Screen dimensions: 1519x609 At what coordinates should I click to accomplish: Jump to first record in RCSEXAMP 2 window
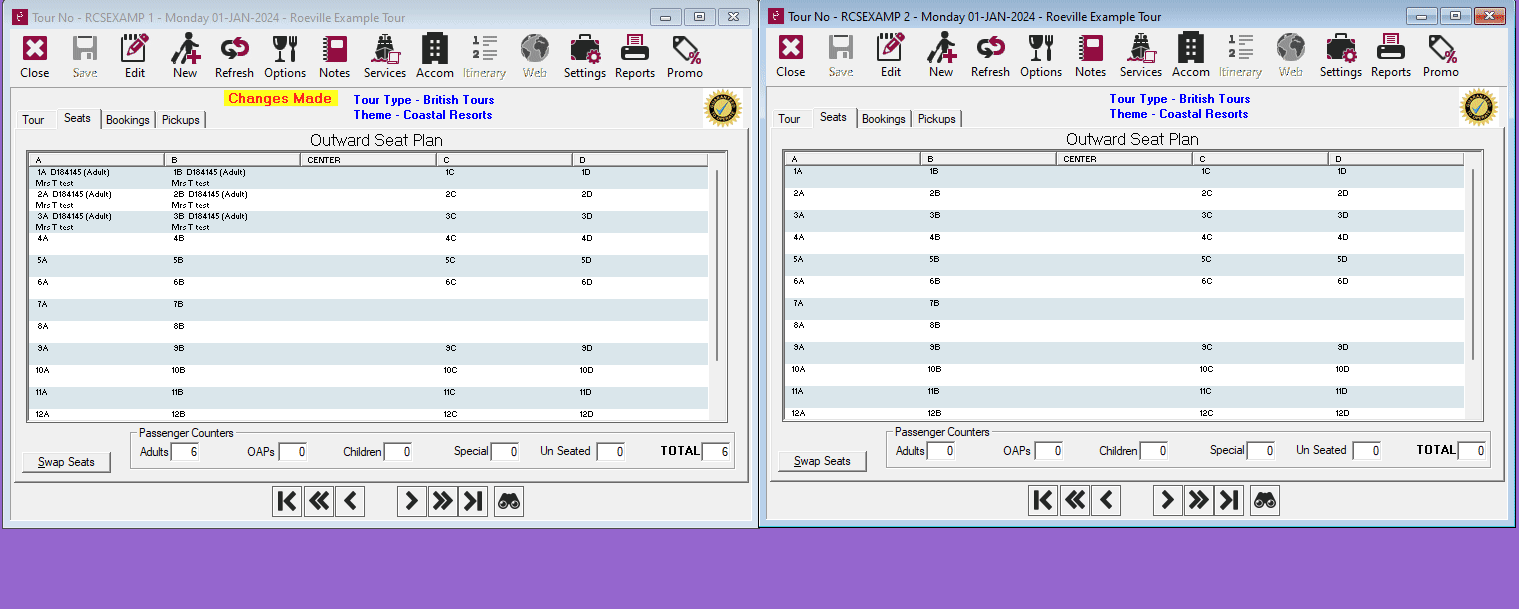[1043, 501]
